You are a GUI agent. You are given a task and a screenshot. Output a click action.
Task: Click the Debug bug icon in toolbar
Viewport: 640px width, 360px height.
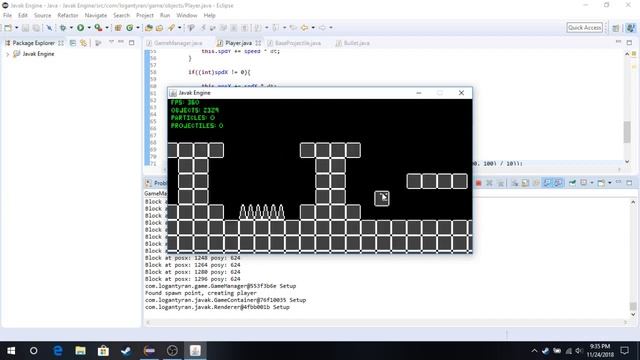[63, 28]
